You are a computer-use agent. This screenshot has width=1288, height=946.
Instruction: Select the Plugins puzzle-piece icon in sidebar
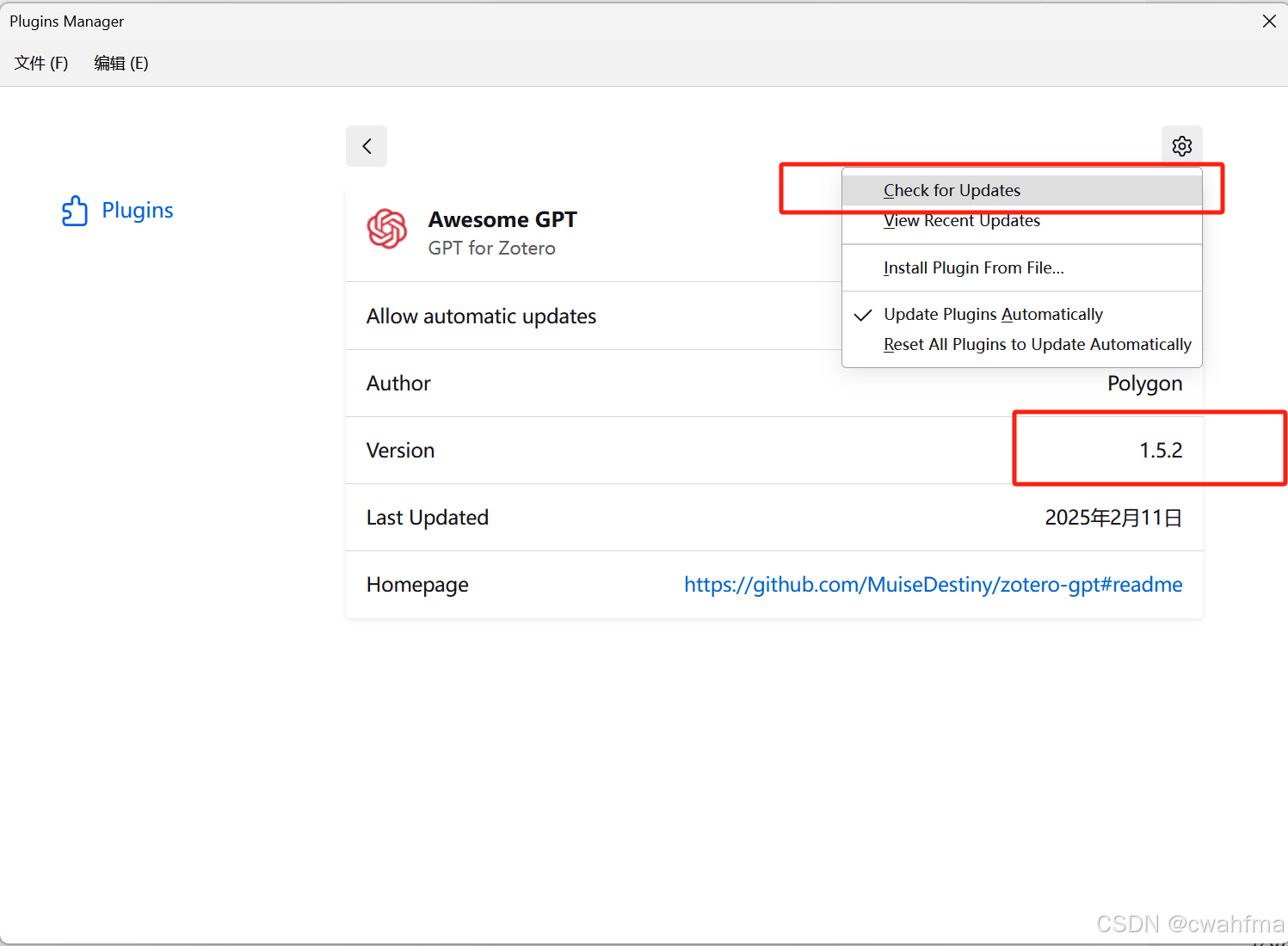[x=76, y=210]
